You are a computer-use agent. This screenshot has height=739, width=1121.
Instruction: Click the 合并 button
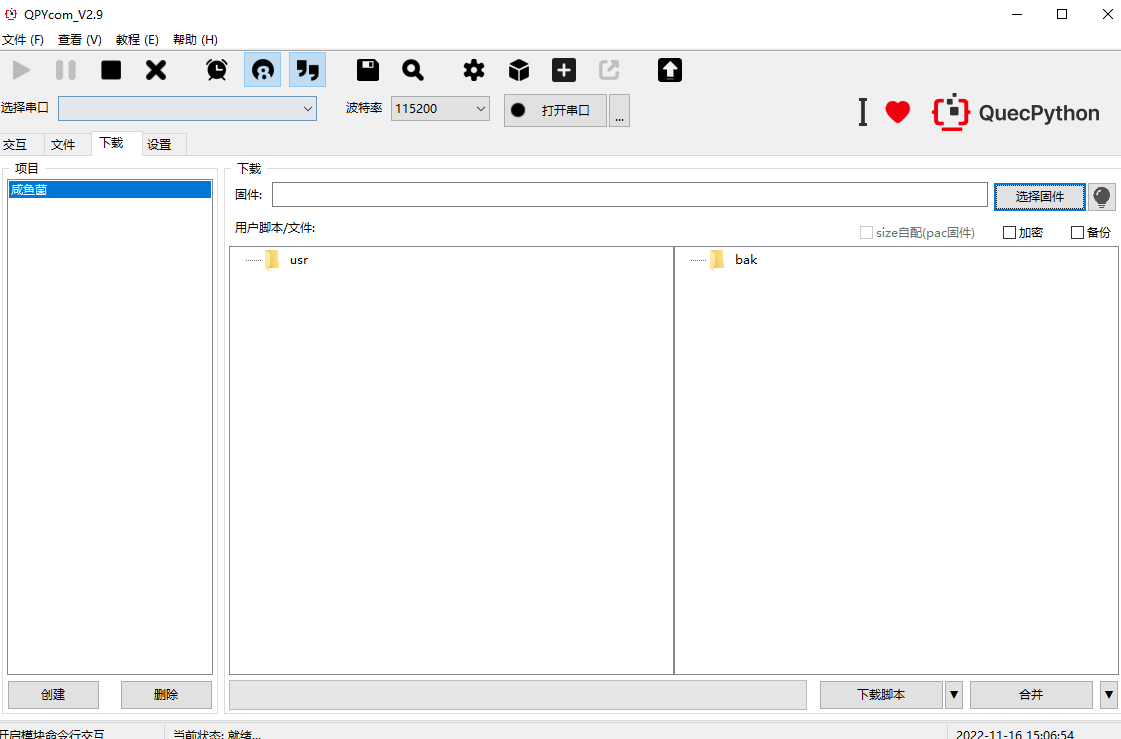click(1031, 695)
